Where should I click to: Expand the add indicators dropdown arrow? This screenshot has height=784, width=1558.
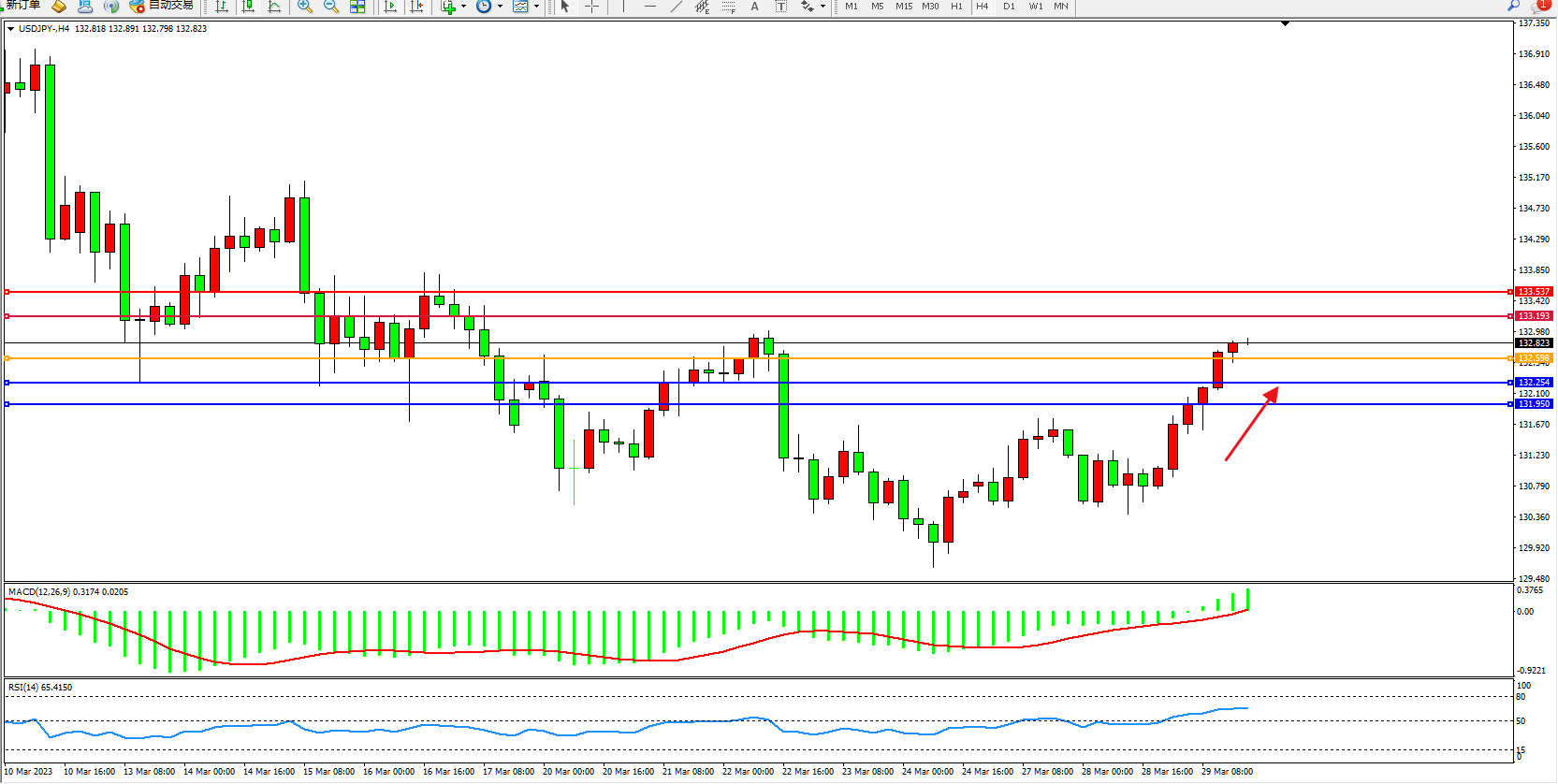tap(464, 7)
